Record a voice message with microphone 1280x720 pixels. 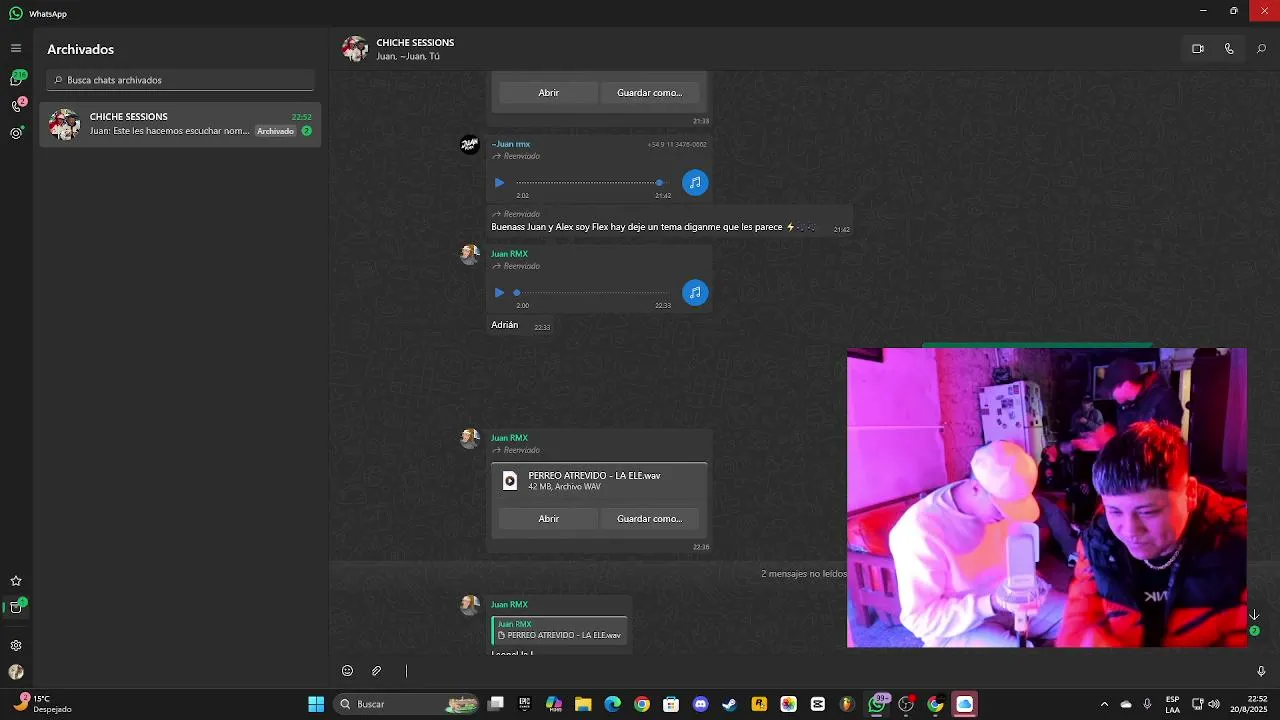(x=1261, y=671)
